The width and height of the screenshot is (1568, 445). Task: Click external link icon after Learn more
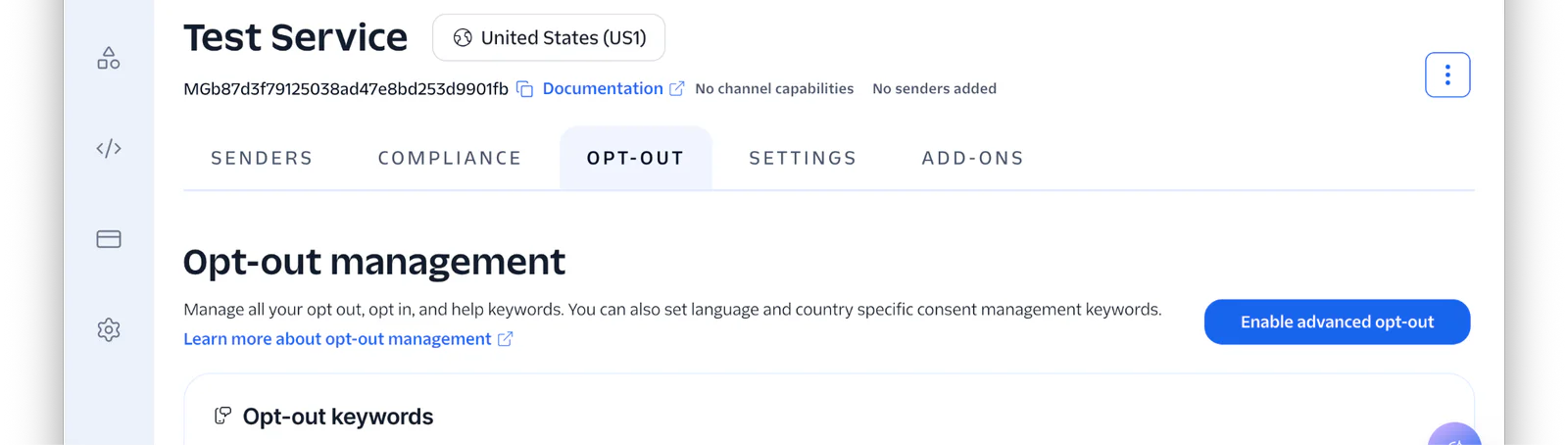pos(506,339)
